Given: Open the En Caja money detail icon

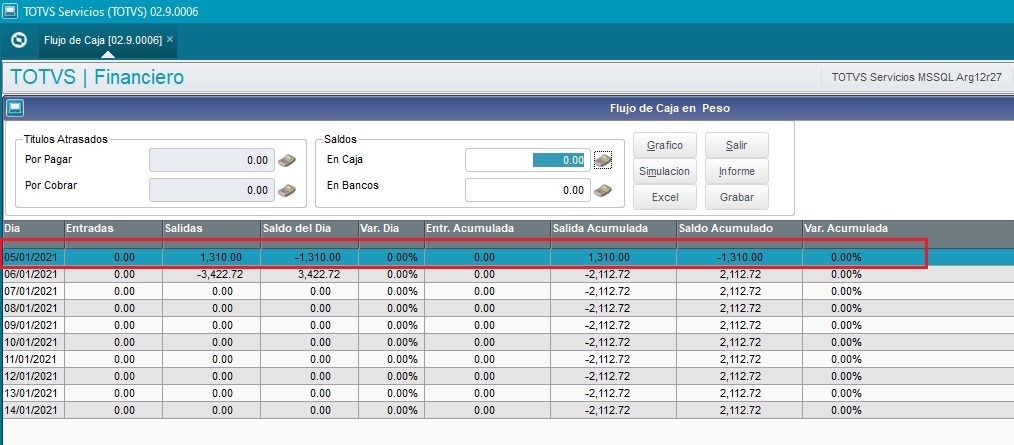Looking at the screenshot, I should (x=603, y=159).
